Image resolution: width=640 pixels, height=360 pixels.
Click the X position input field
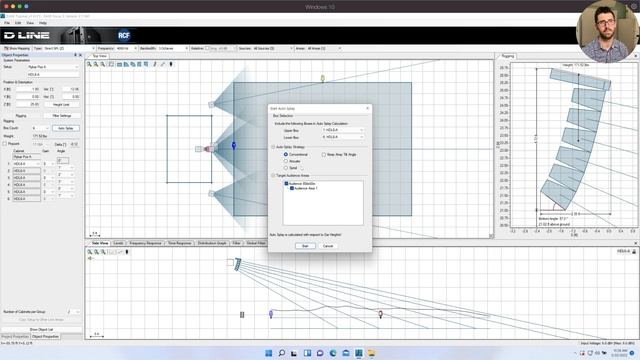27,89
